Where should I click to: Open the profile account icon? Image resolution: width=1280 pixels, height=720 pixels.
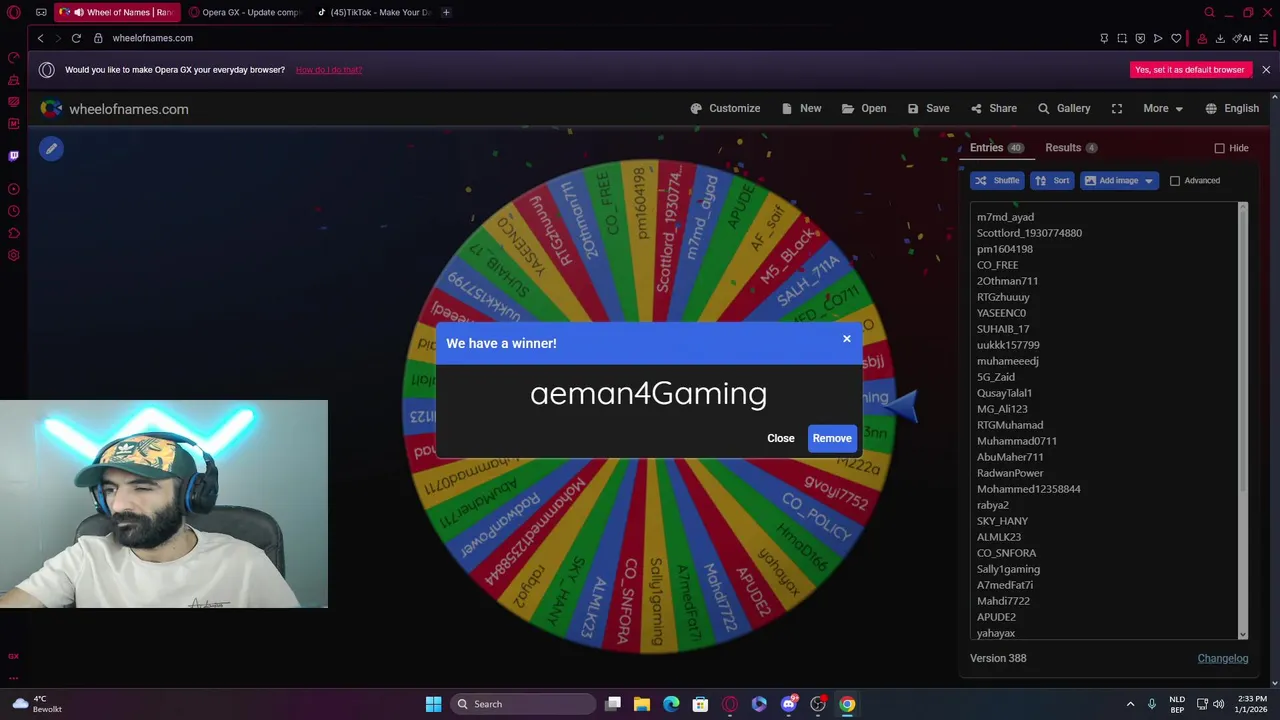point(1202,38)
